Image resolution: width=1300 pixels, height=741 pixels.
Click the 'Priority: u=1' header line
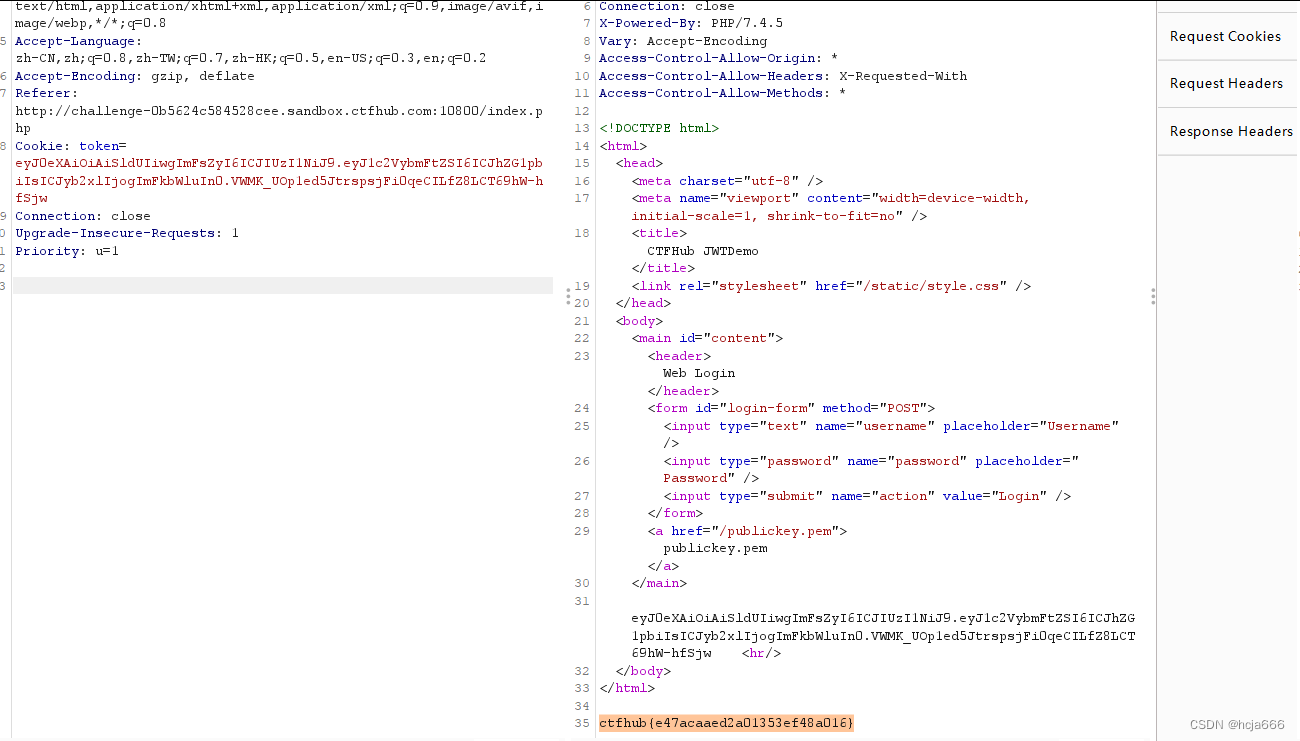pyautogui.click(x=67, y=251)
